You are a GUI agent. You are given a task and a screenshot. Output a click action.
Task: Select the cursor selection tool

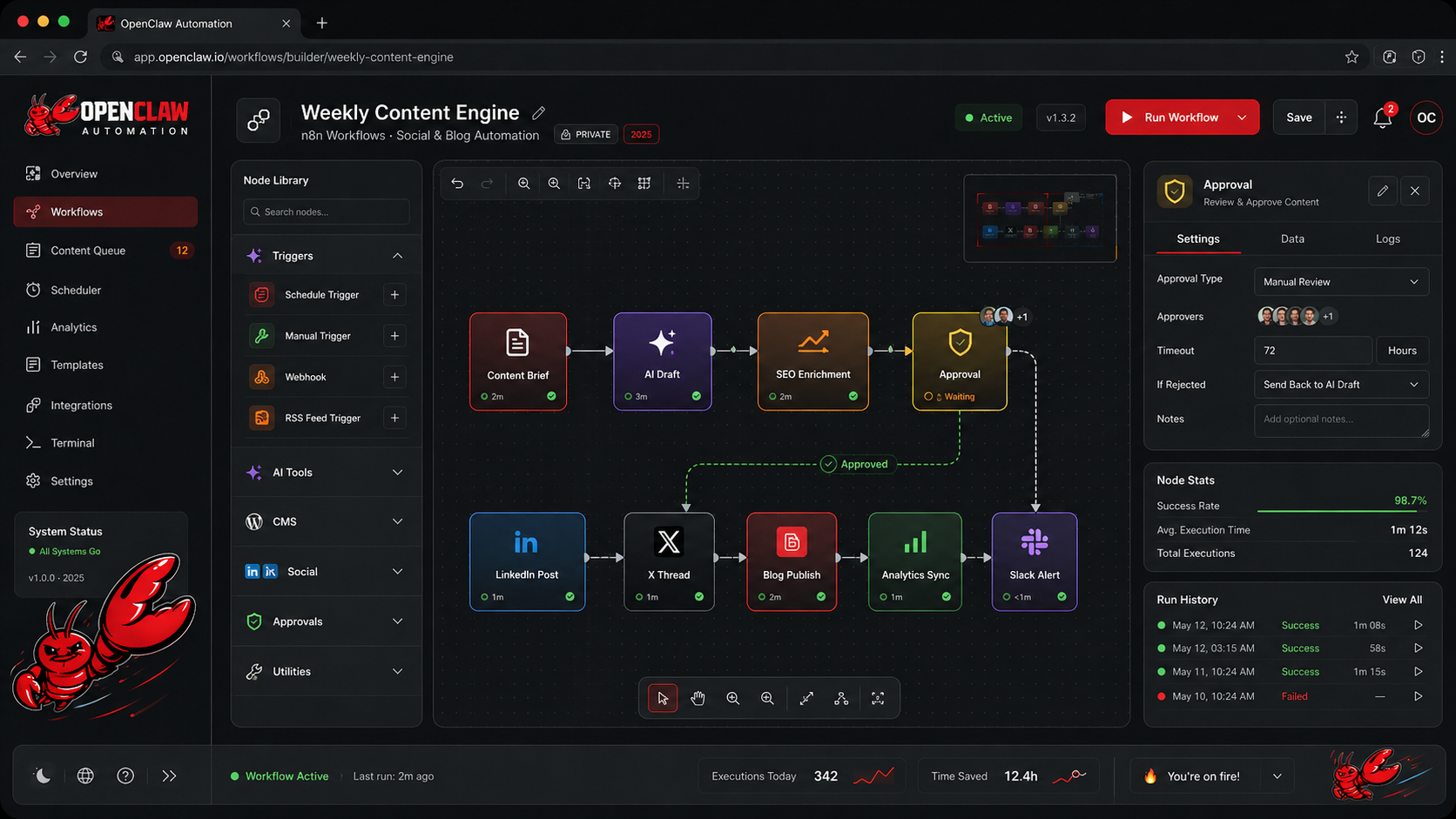click(662, 697)
